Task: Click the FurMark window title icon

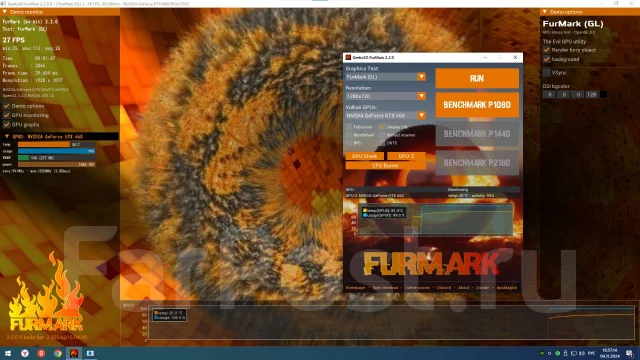Action: [348, 58]
